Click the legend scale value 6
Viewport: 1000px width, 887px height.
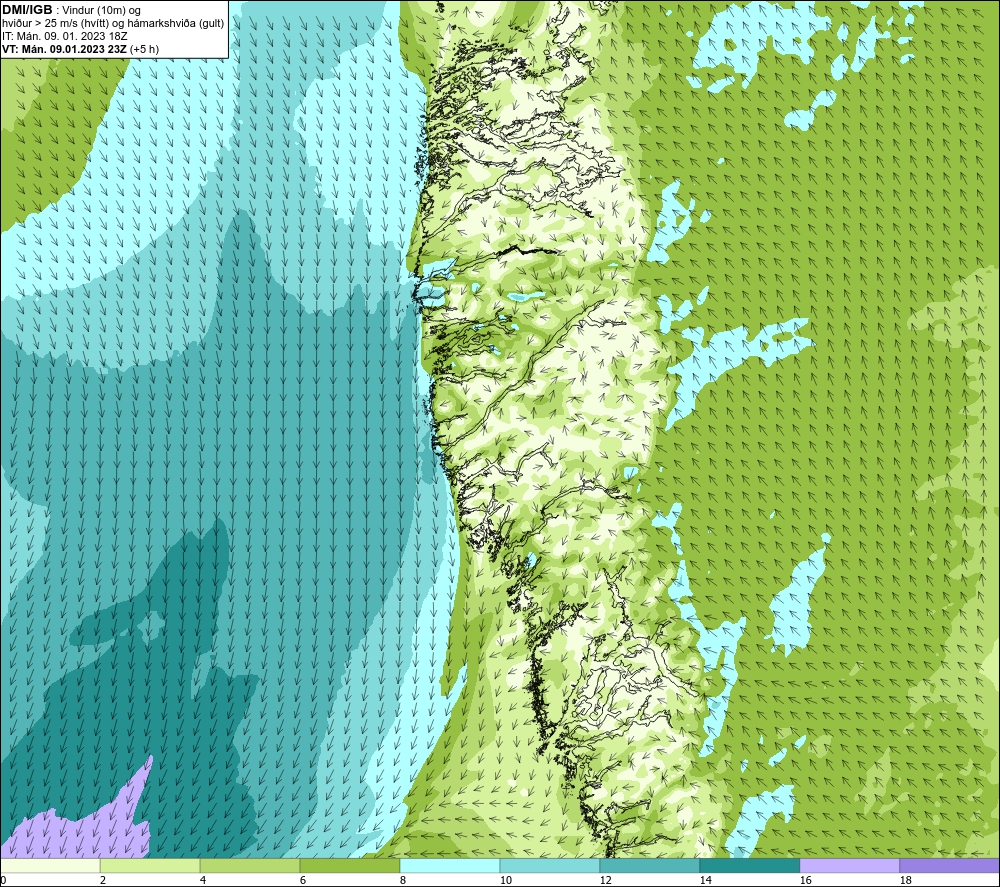(x=303, y=881)
